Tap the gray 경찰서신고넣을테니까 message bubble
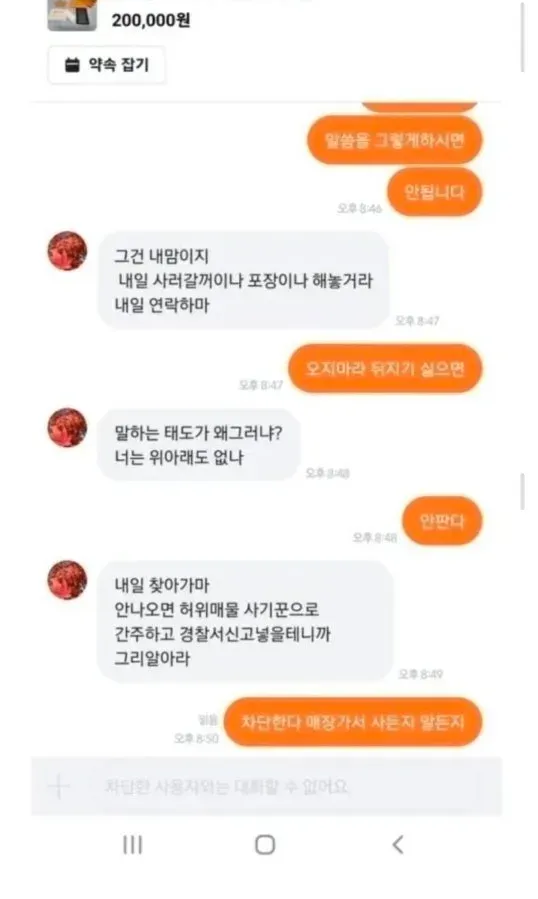The image size is (538, 899). (245, 622)
